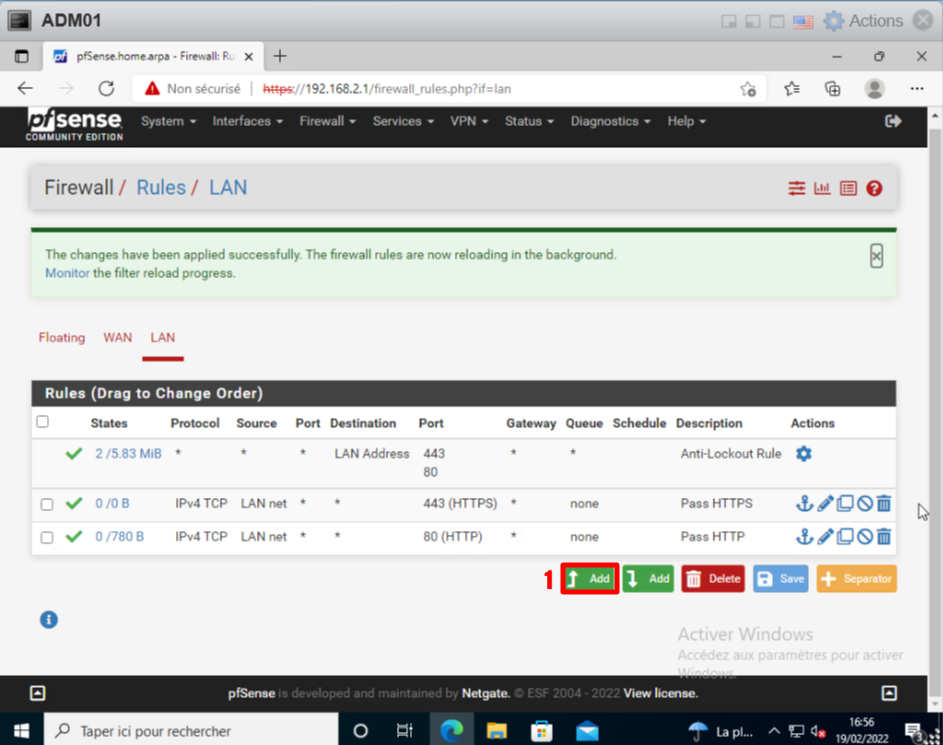Open the Diagnostics dropdown menu
Screen dimensions: 943x745
[x=610, y=121]
